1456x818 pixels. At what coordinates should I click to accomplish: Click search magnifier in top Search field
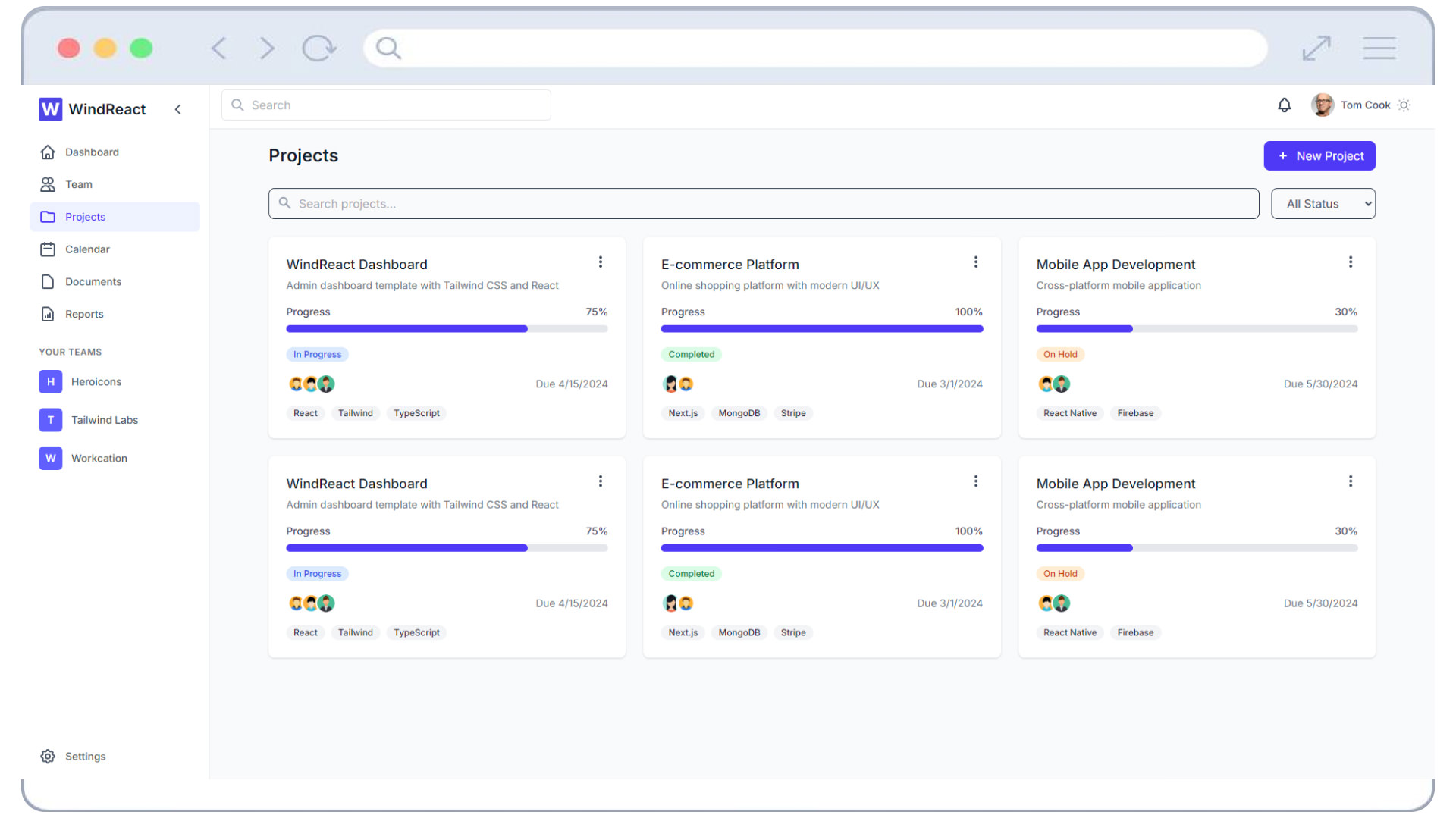pyautogui.click(x=237, y=105)
